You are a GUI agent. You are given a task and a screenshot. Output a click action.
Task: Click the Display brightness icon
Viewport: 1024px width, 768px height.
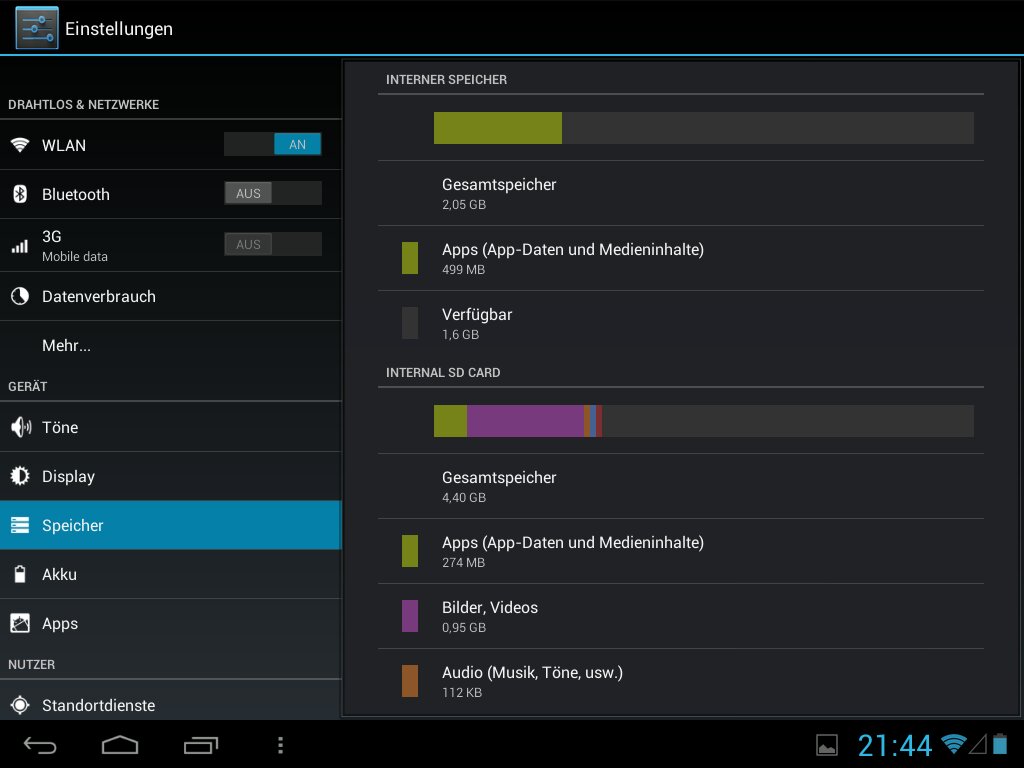(20, 476)
